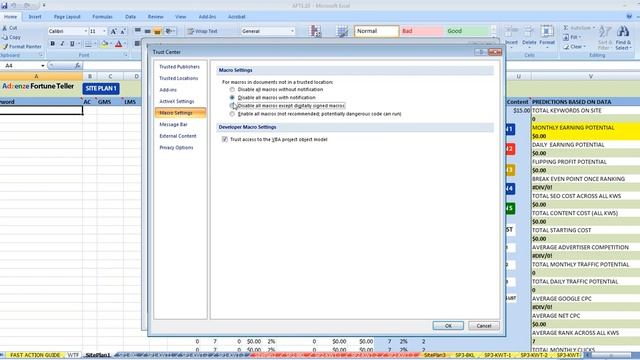Click the highlighted Bottom Align icon
Viewport: 640px width, 360px height.
pos(157,31)
